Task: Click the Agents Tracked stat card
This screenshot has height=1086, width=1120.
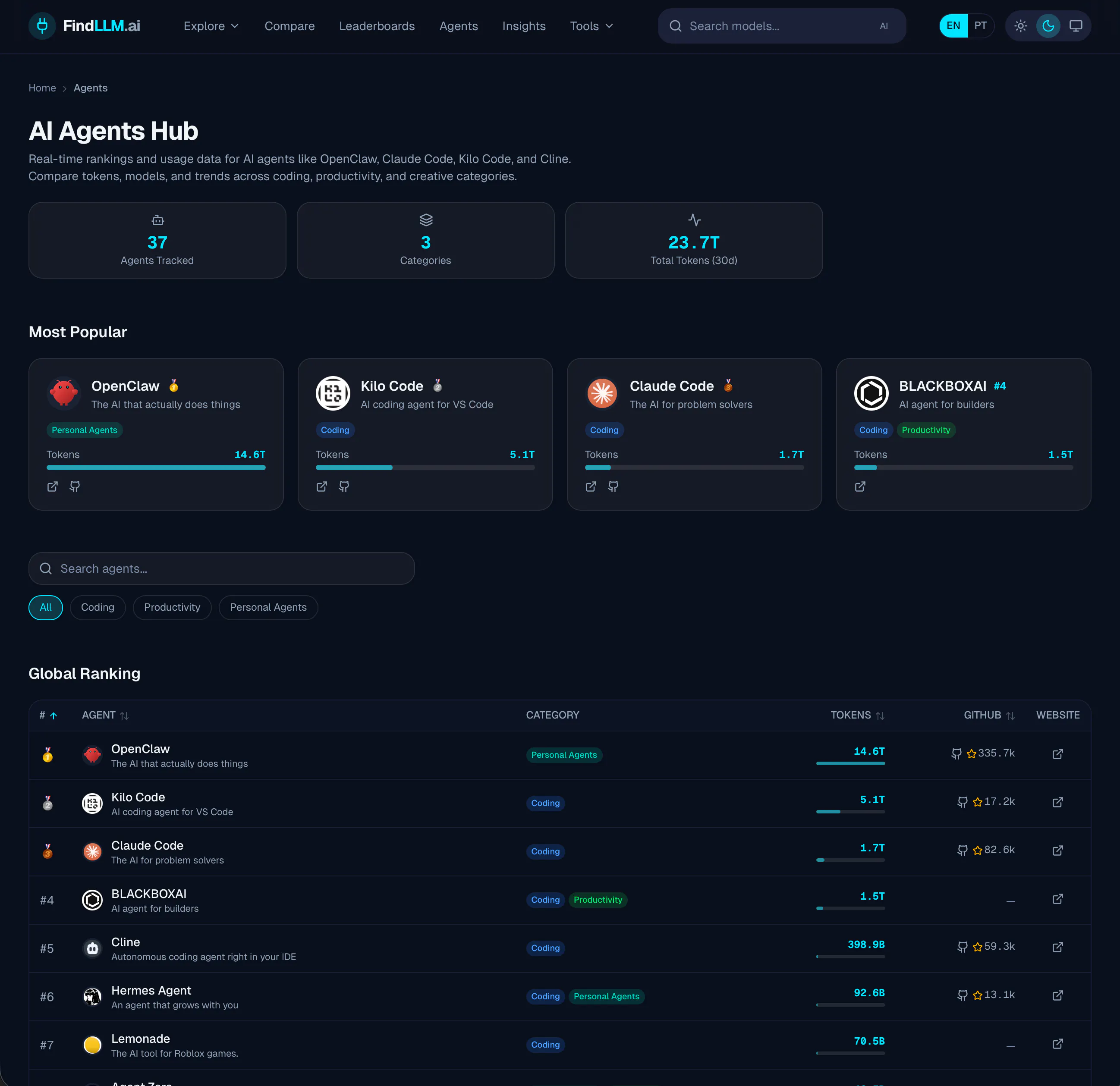Action: pyautogui.click(x=157, y=240)
